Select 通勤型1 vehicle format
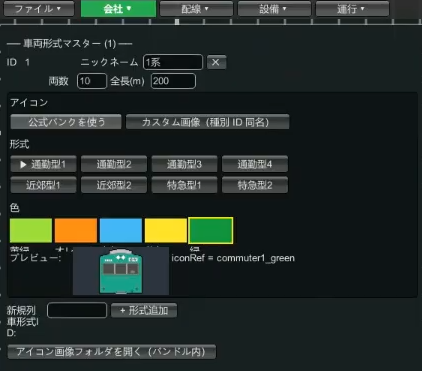Viewport: 422px width, 371px height. click(43, 164)
